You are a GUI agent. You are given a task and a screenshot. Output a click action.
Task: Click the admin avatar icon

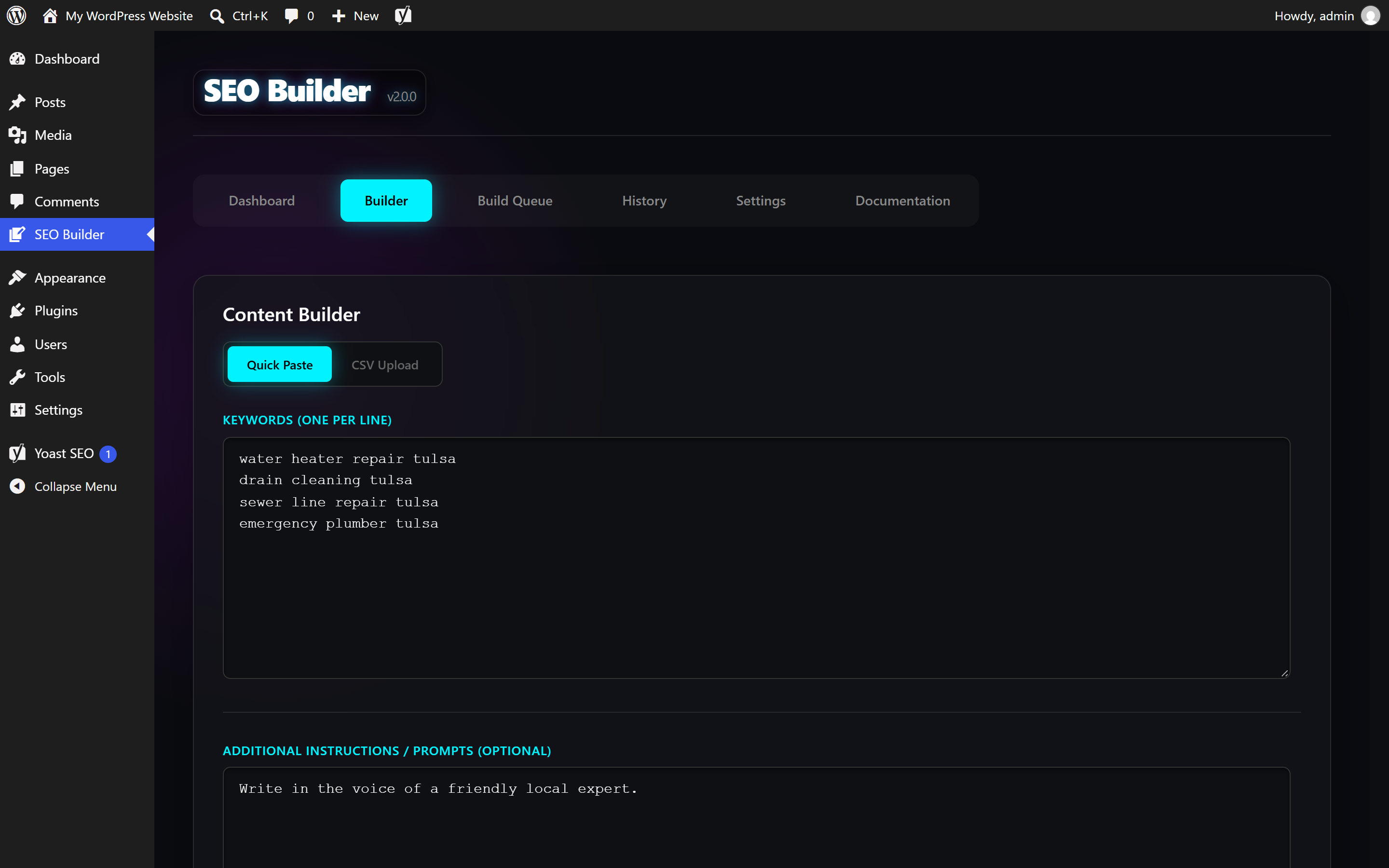coord(1371,15)
